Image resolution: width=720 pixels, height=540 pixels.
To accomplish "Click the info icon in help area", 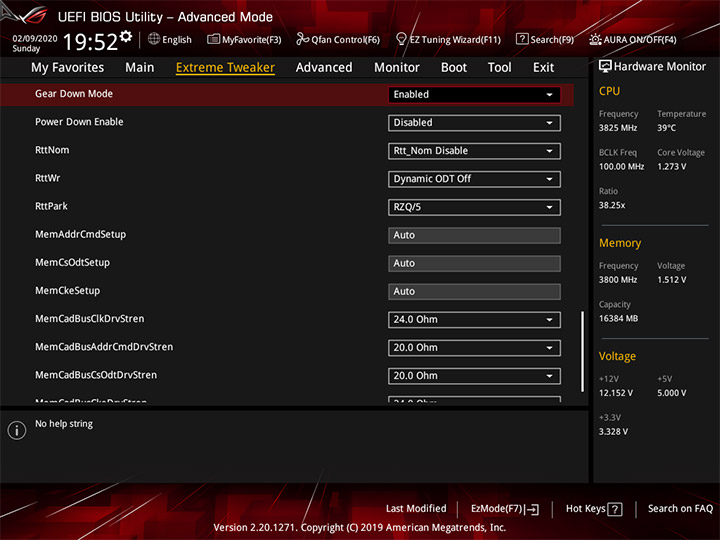I will point(17,430).
